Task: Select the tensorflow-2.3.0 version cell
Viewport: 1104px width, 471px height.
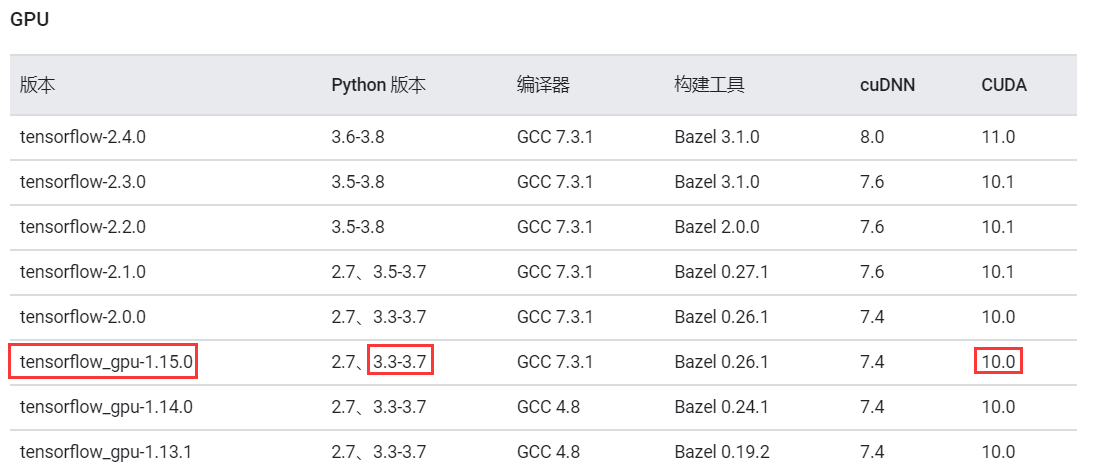Action: coord(83,182)
